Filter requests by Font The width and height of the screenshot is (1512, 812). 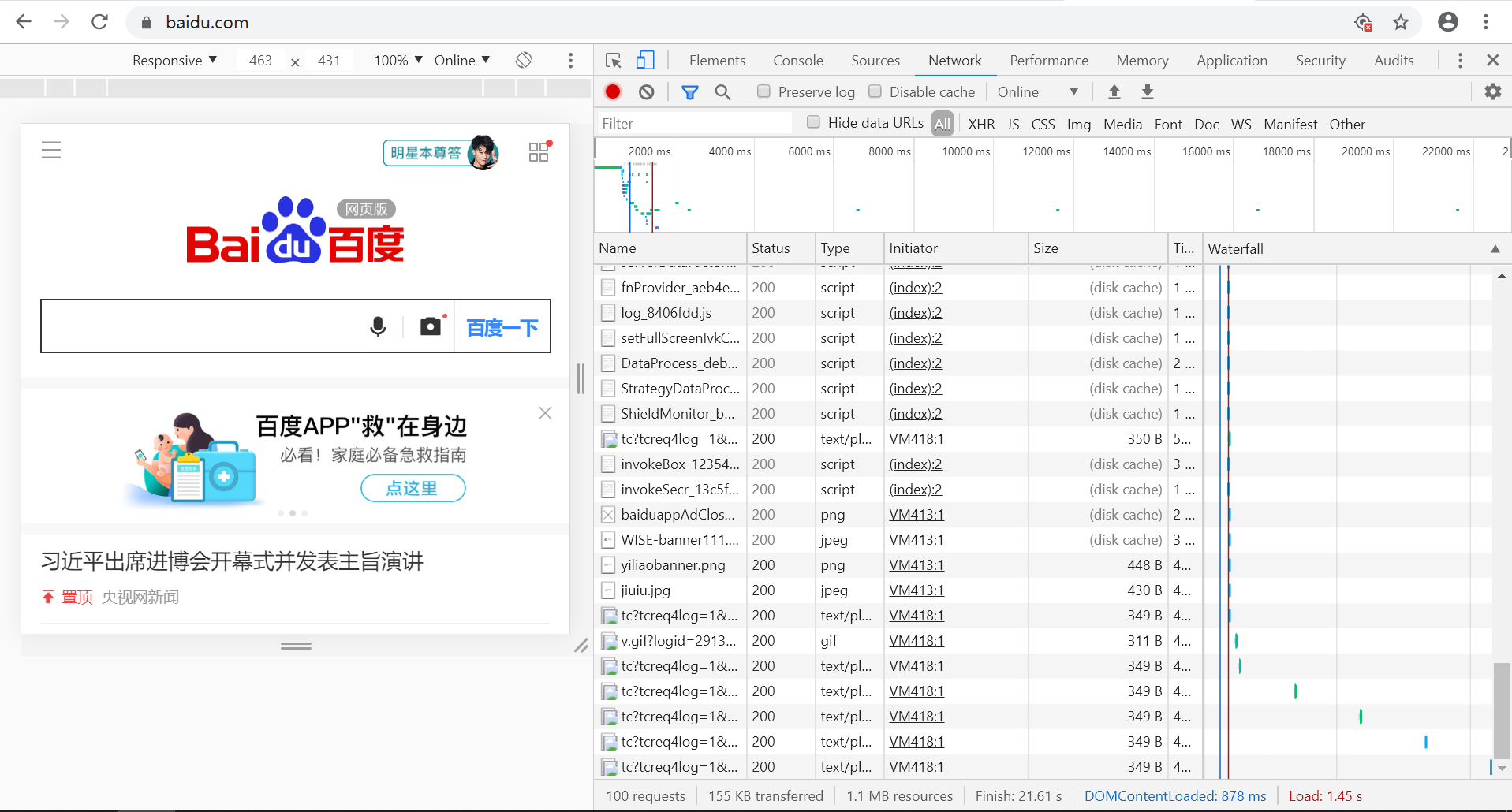click(1168, 124)
